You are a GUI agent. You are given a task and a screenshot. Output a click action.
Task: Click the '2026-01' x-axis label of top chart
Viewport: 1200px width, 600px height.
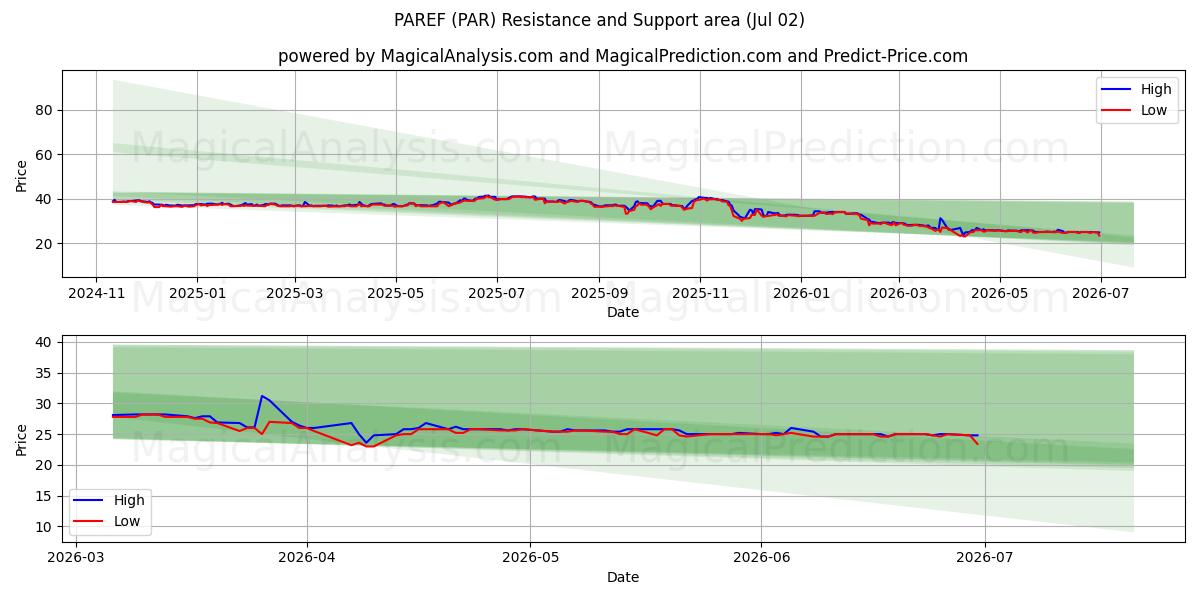[x=800, y=293]
